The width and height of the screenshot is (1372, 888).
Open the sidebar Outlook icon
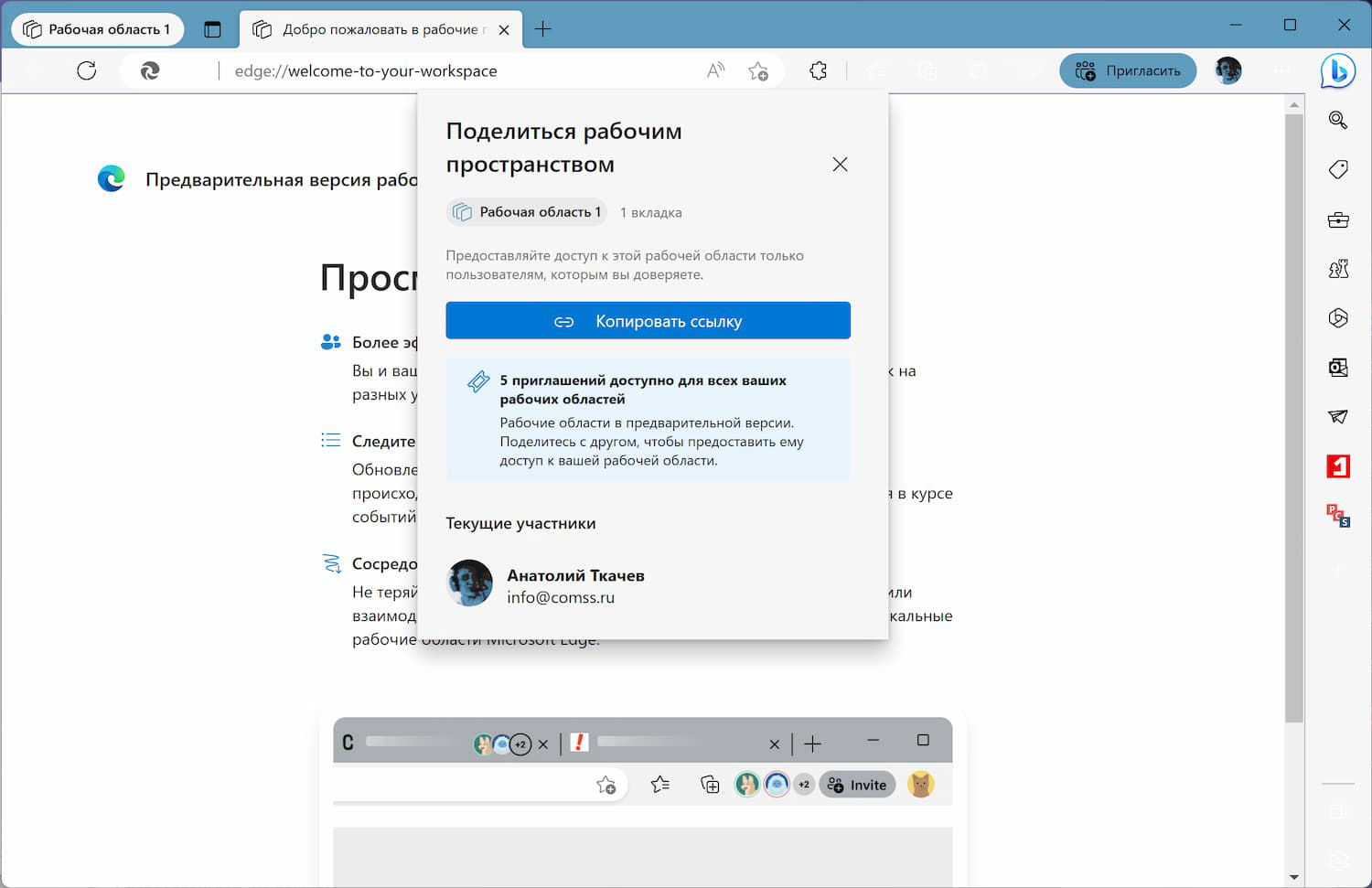[1338, 368]
